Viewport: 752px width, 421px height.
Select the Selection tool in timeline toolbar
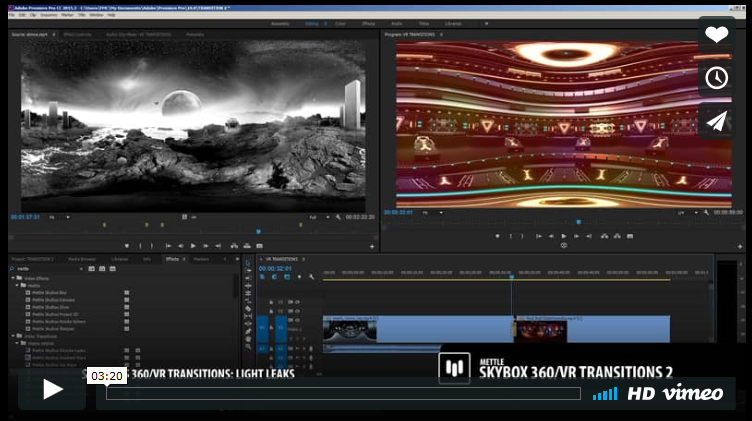248,263
